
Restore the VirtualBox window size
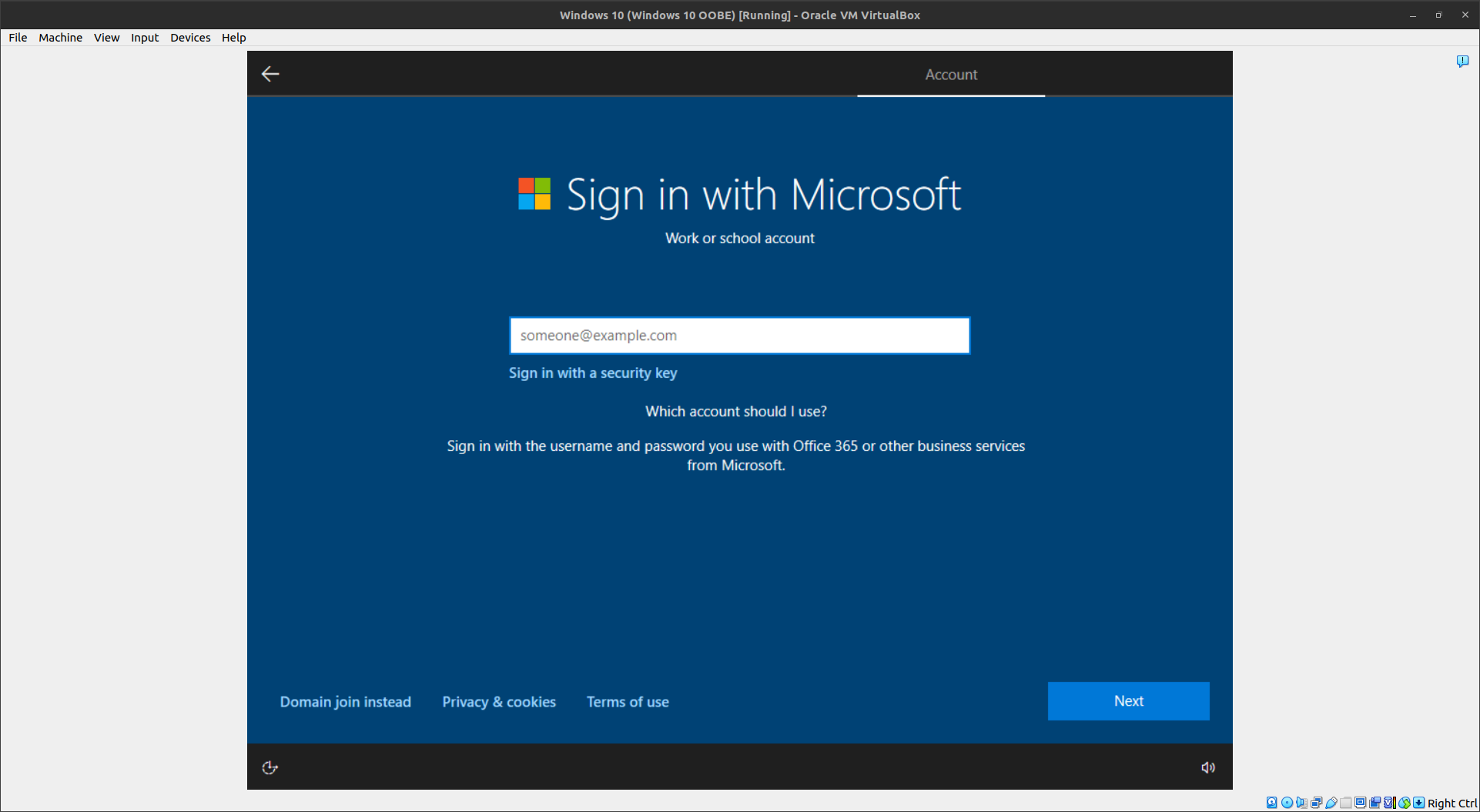(1438, 15)
